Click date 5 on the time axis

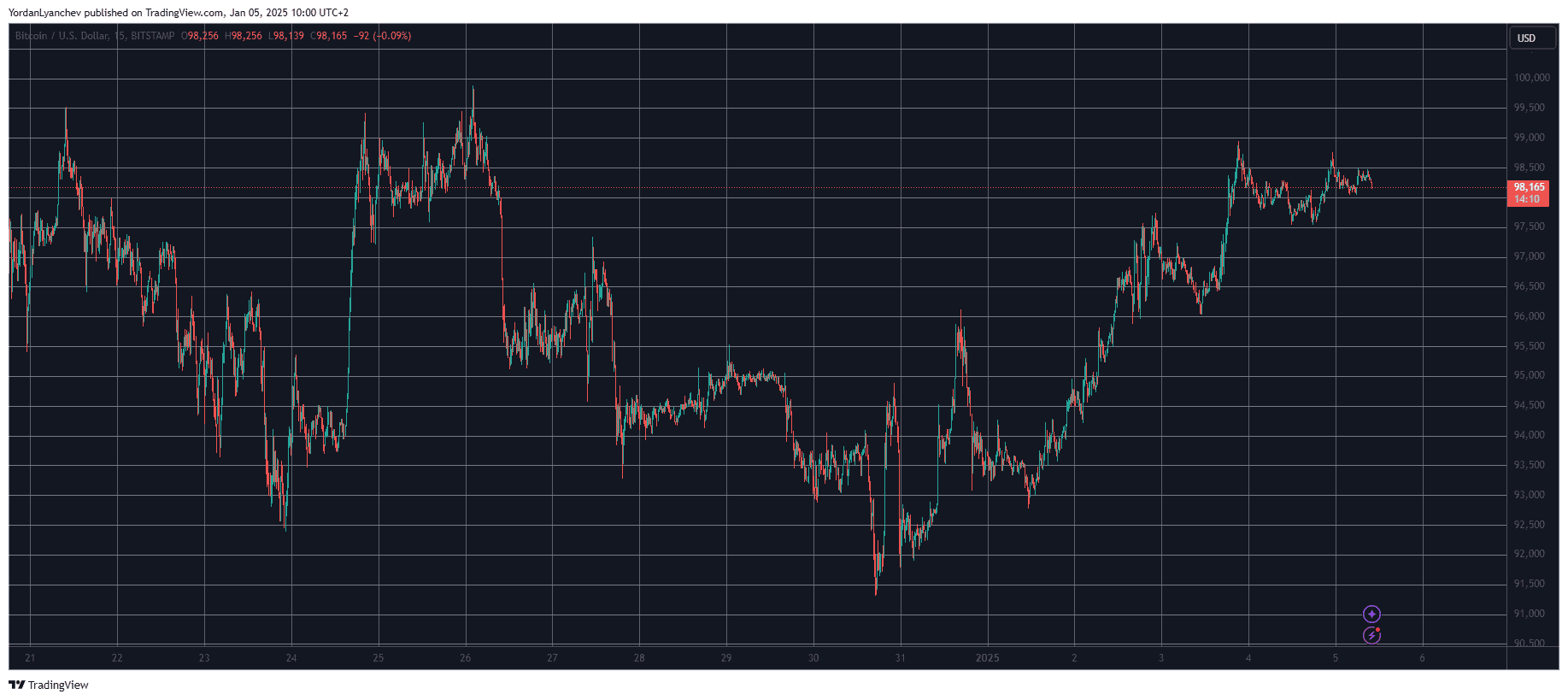click(1336, 658)
